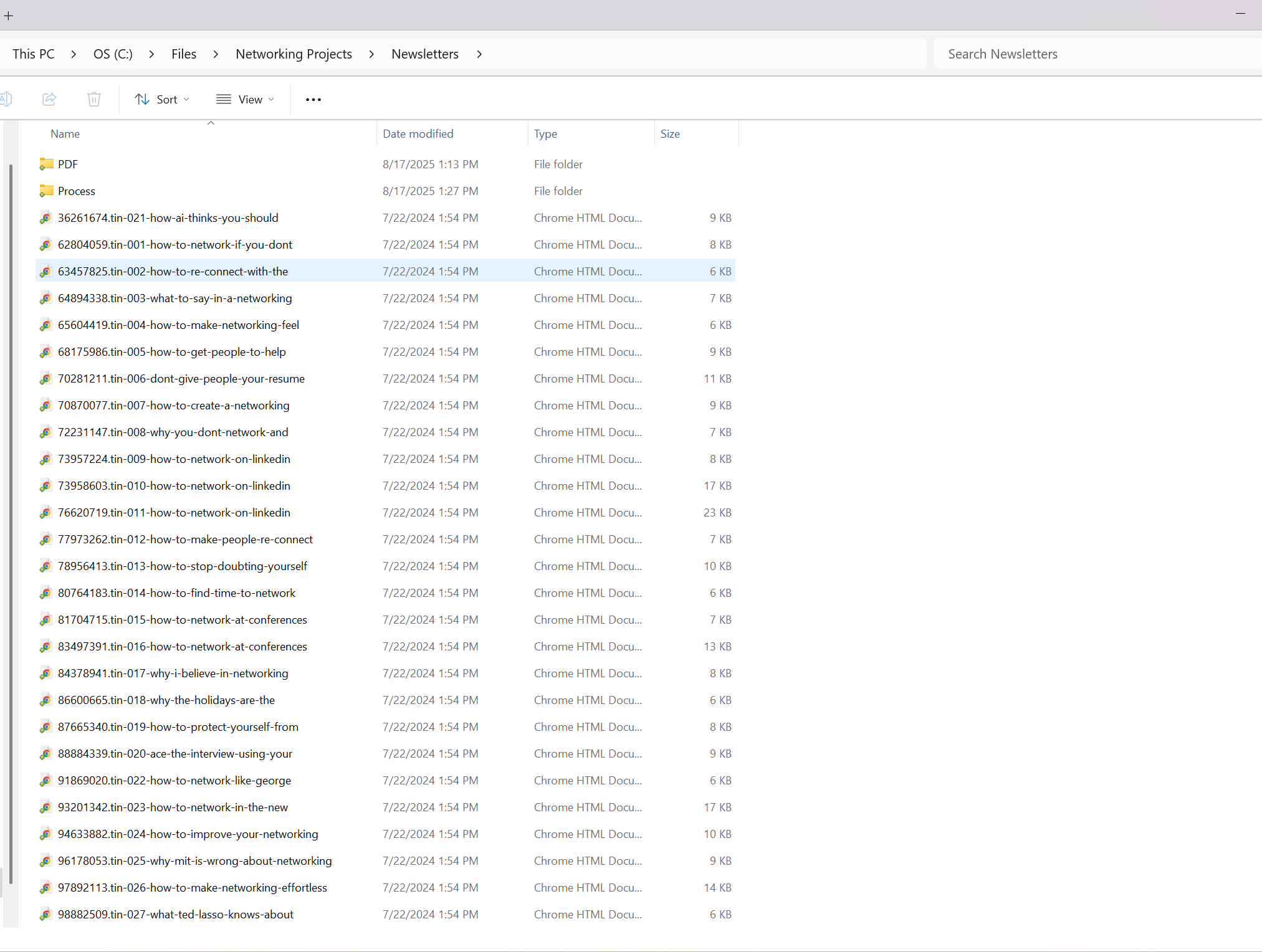The height and width of the screenshot is (952, 1262).
Task: Open the View dropdown
Action: tap(245, 100)
